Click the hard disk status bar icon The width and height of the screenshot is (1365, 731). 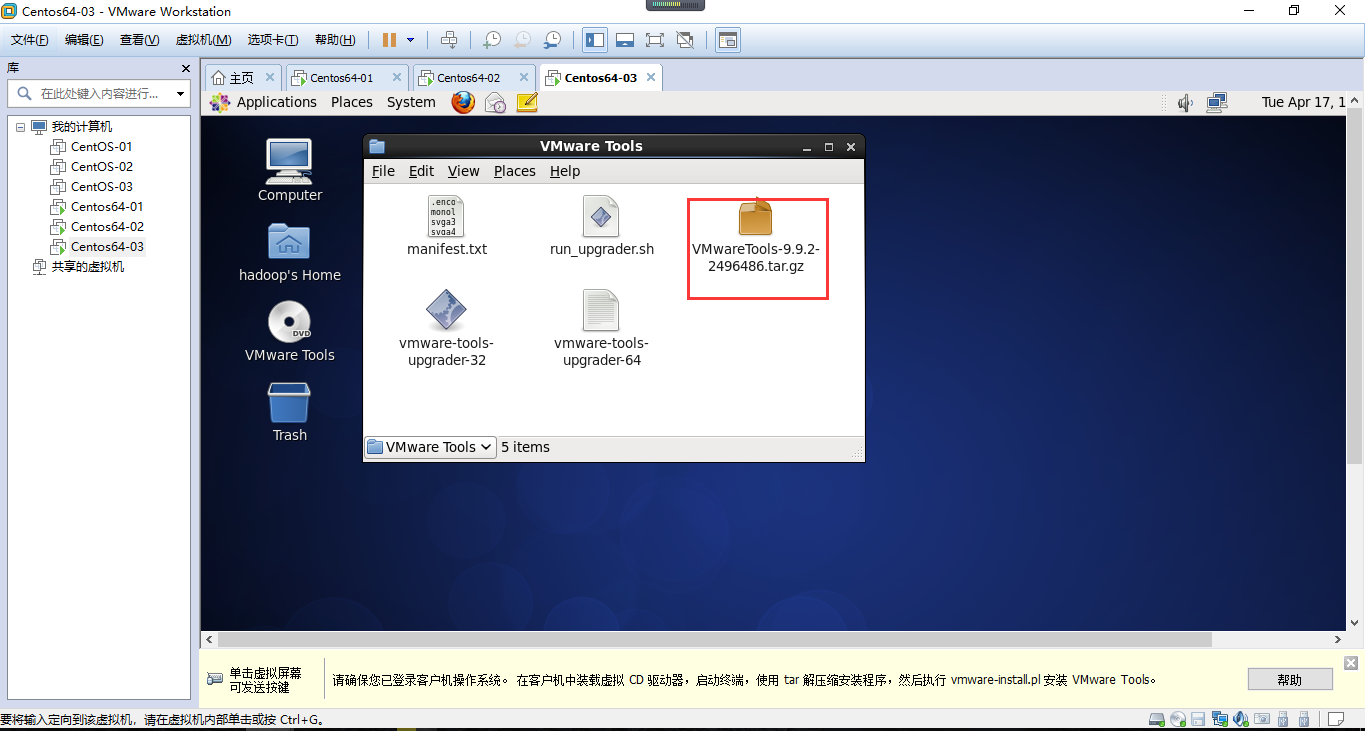1156,719
